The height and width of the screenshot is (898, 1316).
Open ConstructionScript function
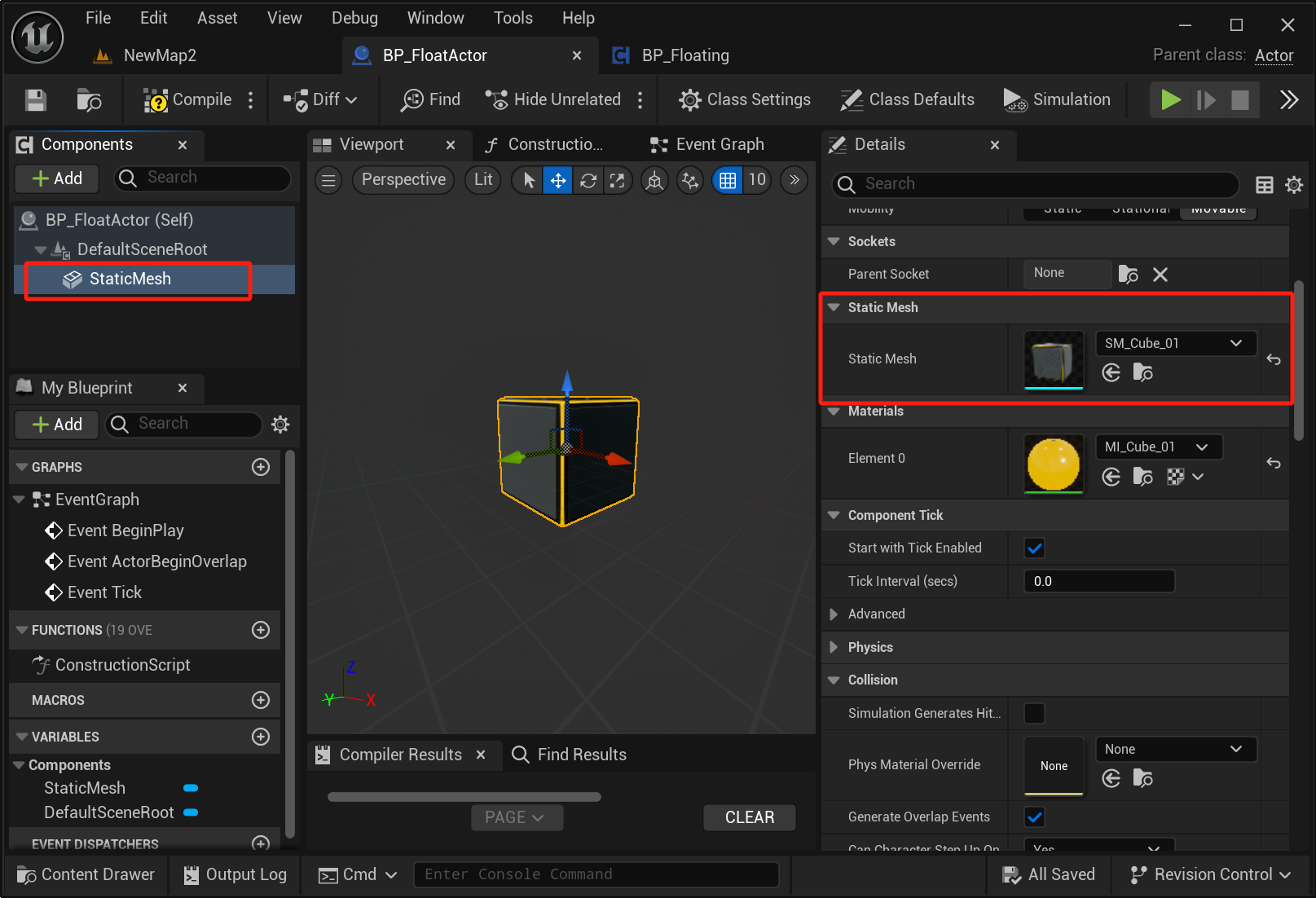pyautogui.click(x=111, y=665)
